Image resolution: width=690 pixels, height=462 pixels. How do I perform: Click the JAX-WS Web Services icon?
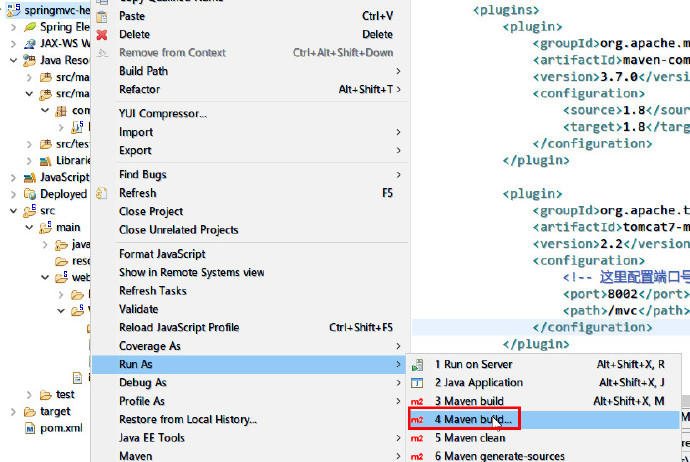(x=30, y=44)
